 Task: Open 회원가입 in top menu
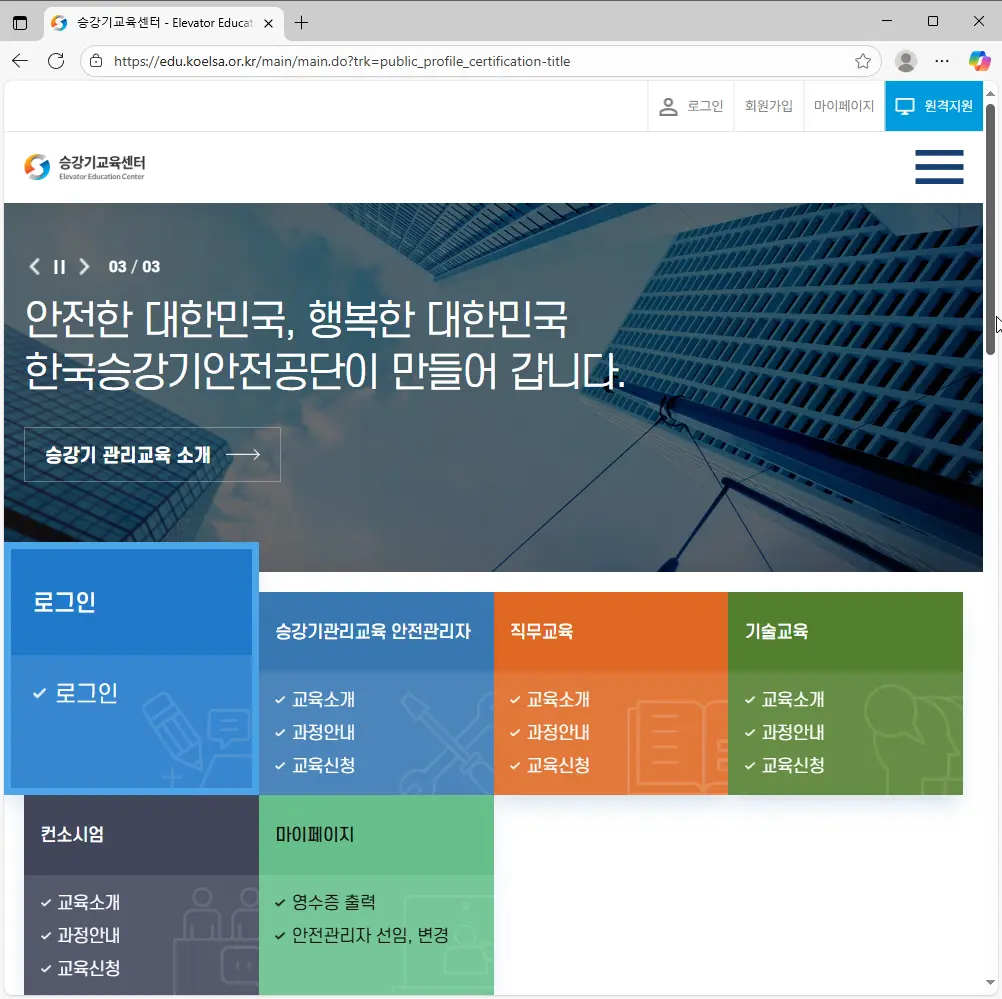pyautogui.click(x=768, y=106)
